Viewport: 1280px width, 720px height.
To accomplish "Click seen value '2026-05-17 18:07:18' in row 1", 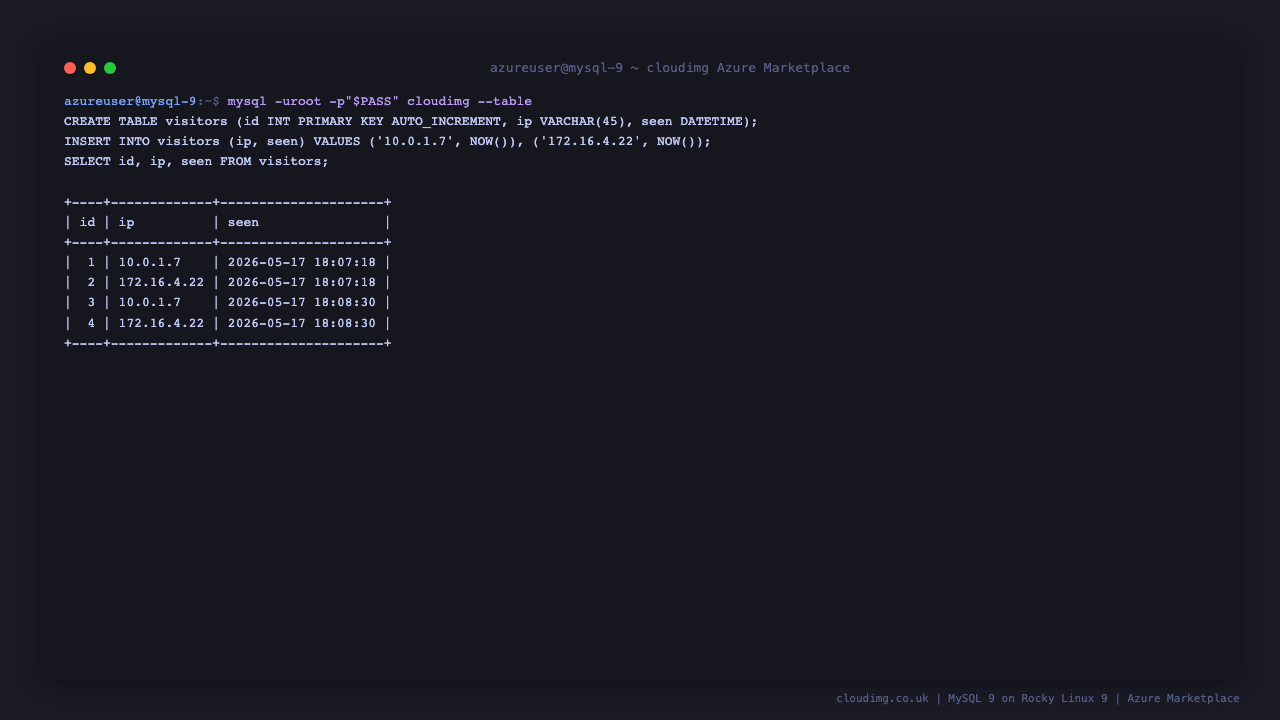I will (x=302, y=263).
